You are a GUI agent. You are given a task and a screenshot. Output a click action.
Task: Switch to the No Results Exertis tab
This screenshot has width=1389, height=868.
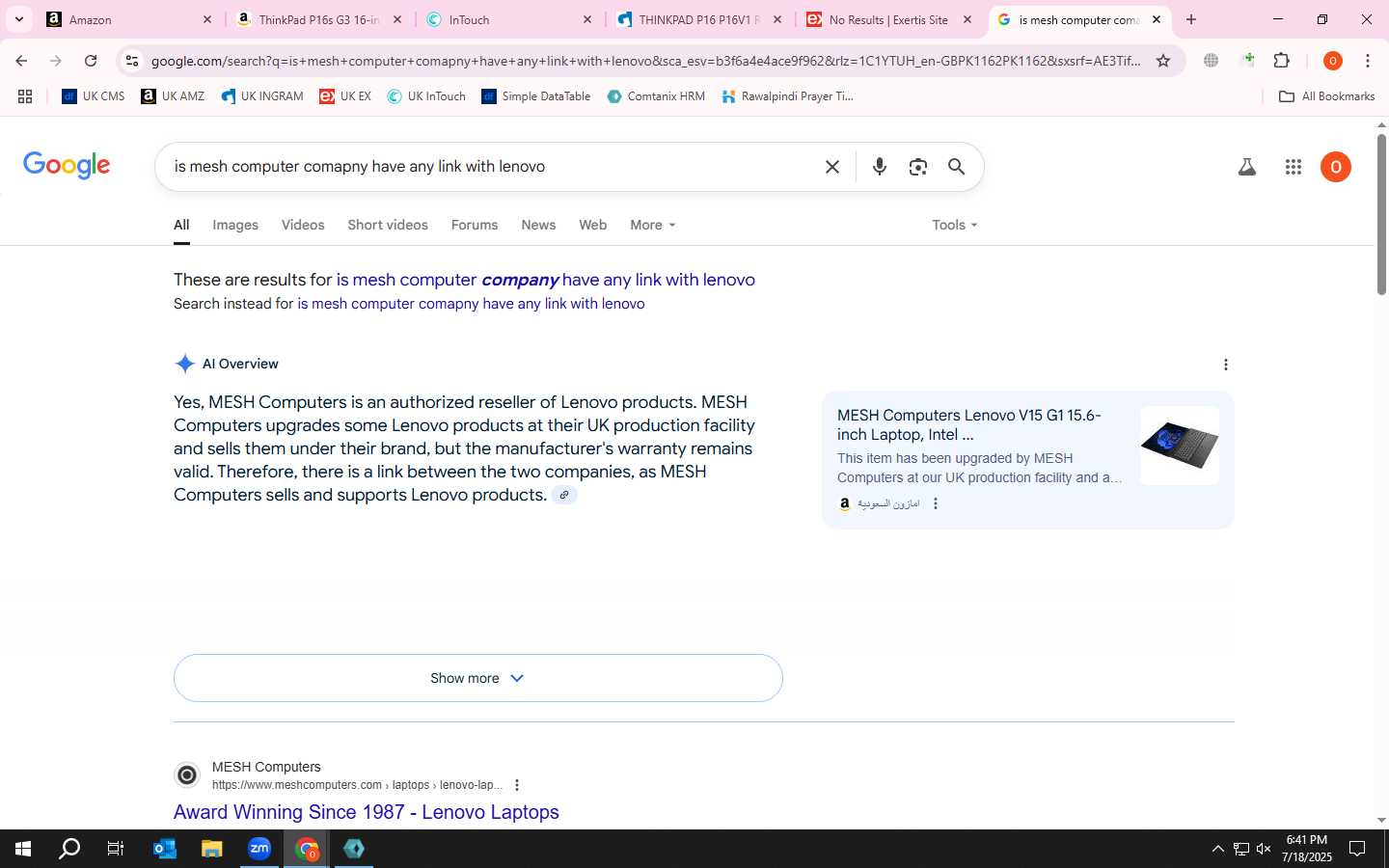click(x=889, y=19)
